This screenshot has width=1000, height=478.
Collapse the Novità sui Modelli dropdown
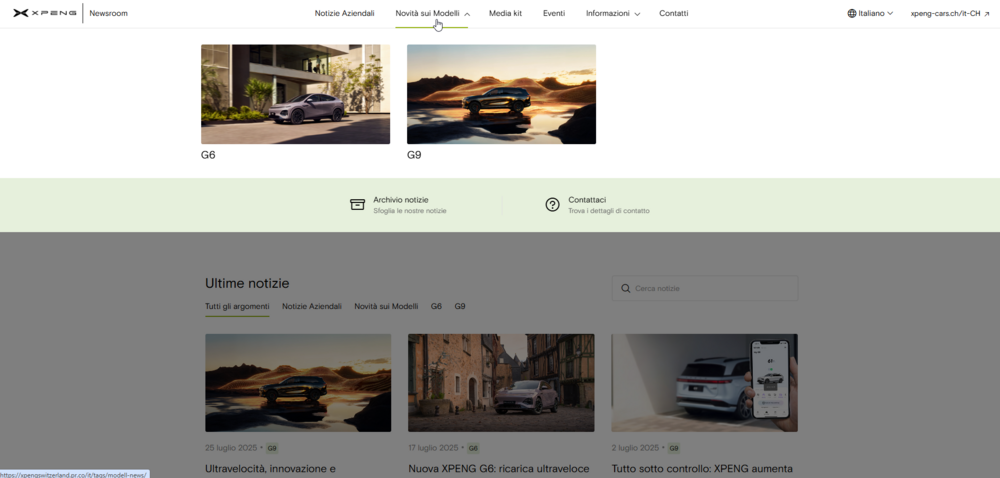coord(432,14)
